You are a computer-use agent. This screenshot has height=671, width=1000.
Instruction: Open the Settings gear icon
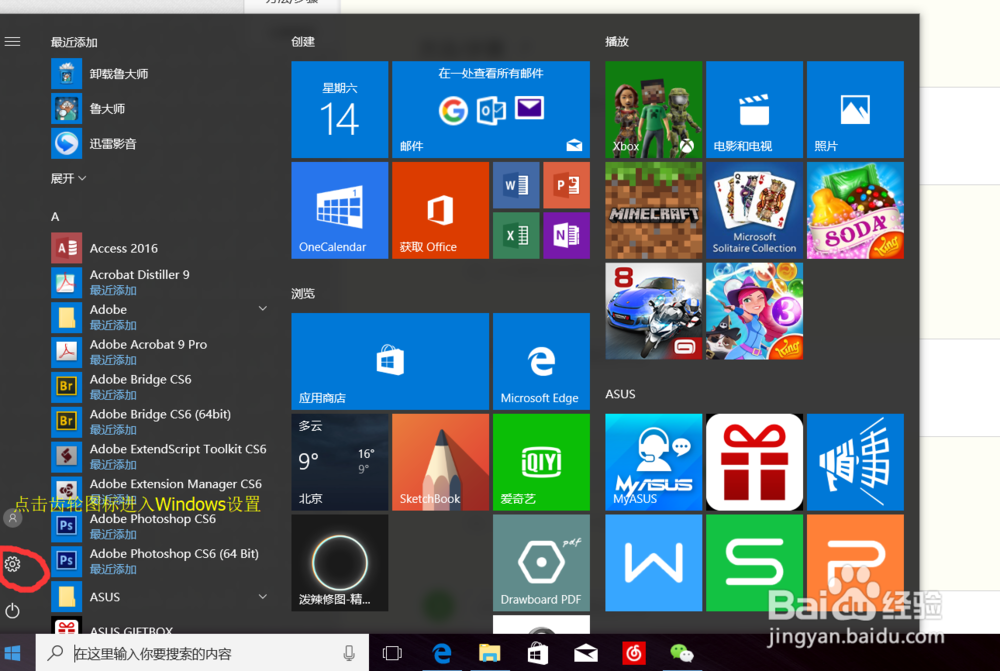click(12, 564)
